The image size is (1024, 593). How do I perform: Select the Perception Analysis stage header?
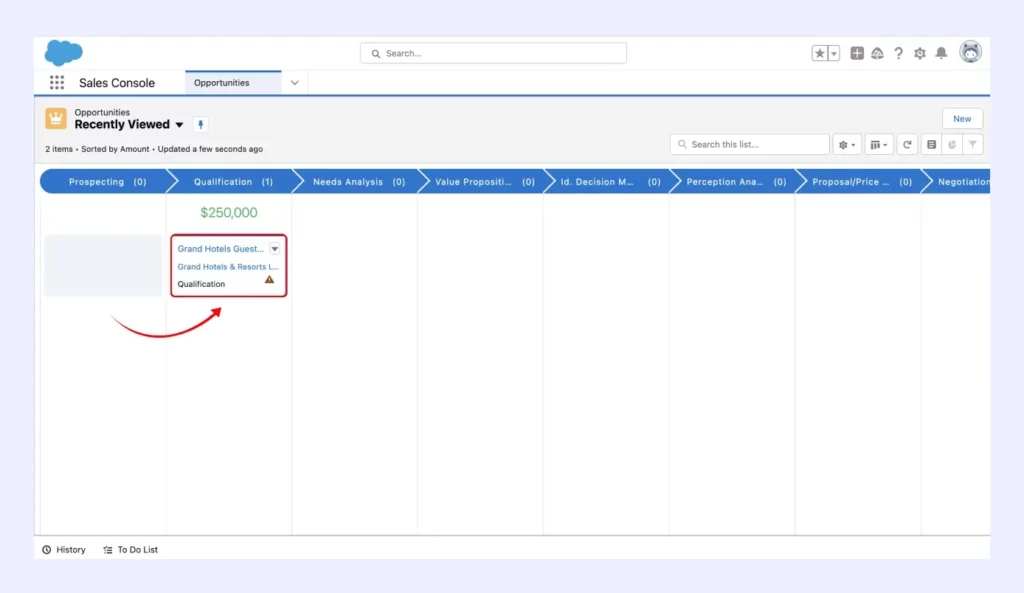pos(736,182)
